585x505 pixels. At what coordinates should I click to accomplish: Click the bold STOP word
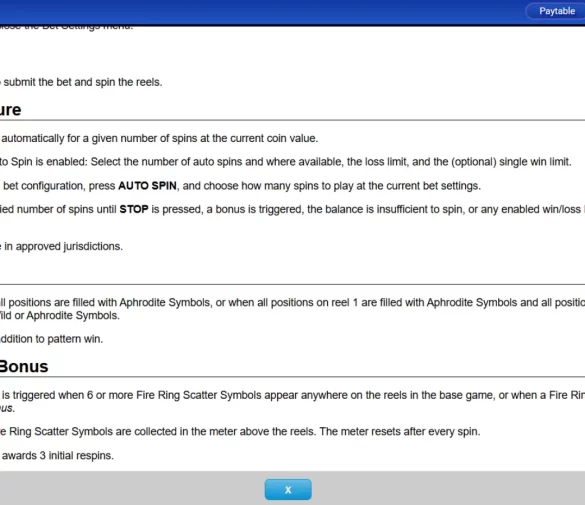tap(134, 209)
